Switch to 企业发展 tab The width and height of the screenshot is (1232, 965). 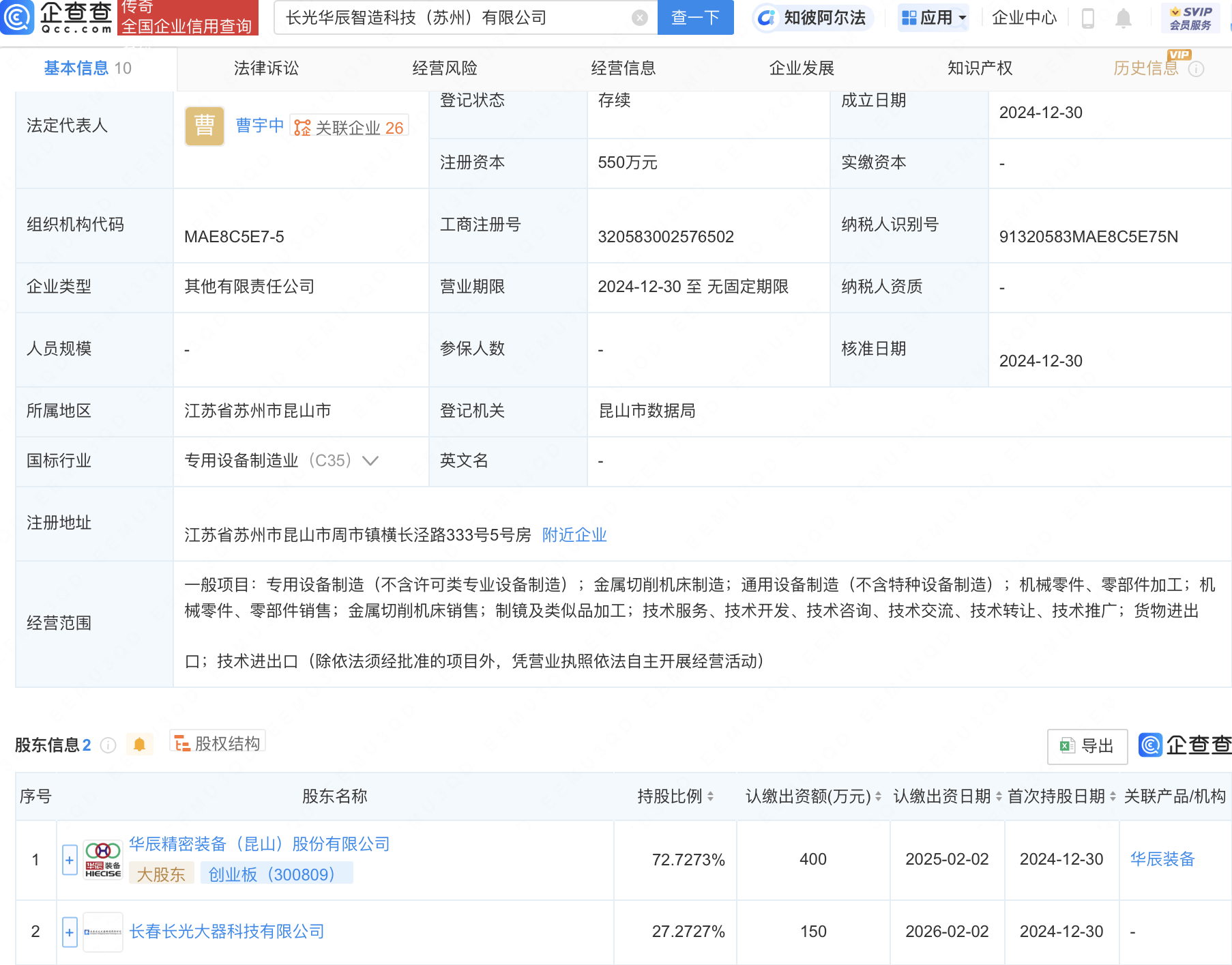click(802, 68)
